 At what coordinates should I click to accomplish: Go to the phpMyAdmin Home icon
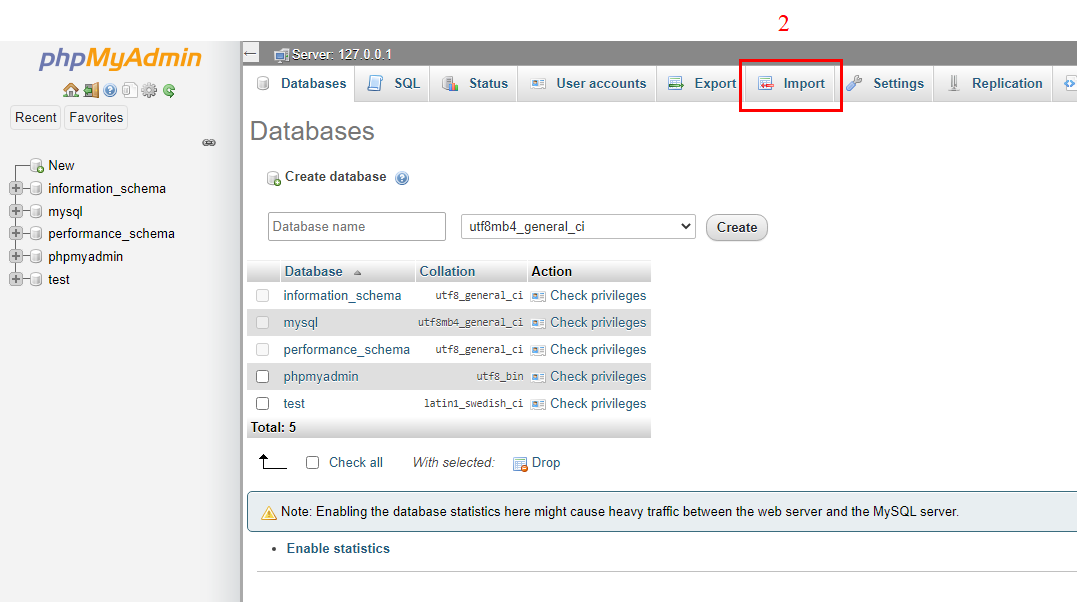70,90
